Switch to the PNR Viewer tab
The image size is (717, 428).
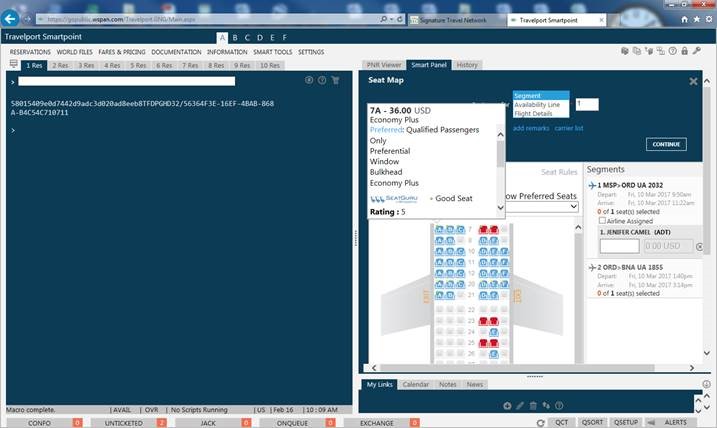tap(384, 65)
